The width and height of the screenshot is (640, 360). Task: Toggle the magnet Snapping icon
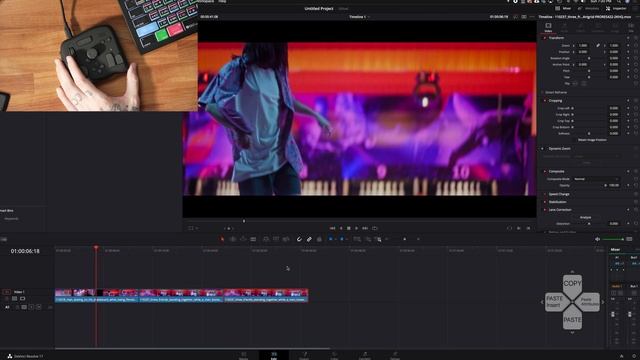click(299, 239)
